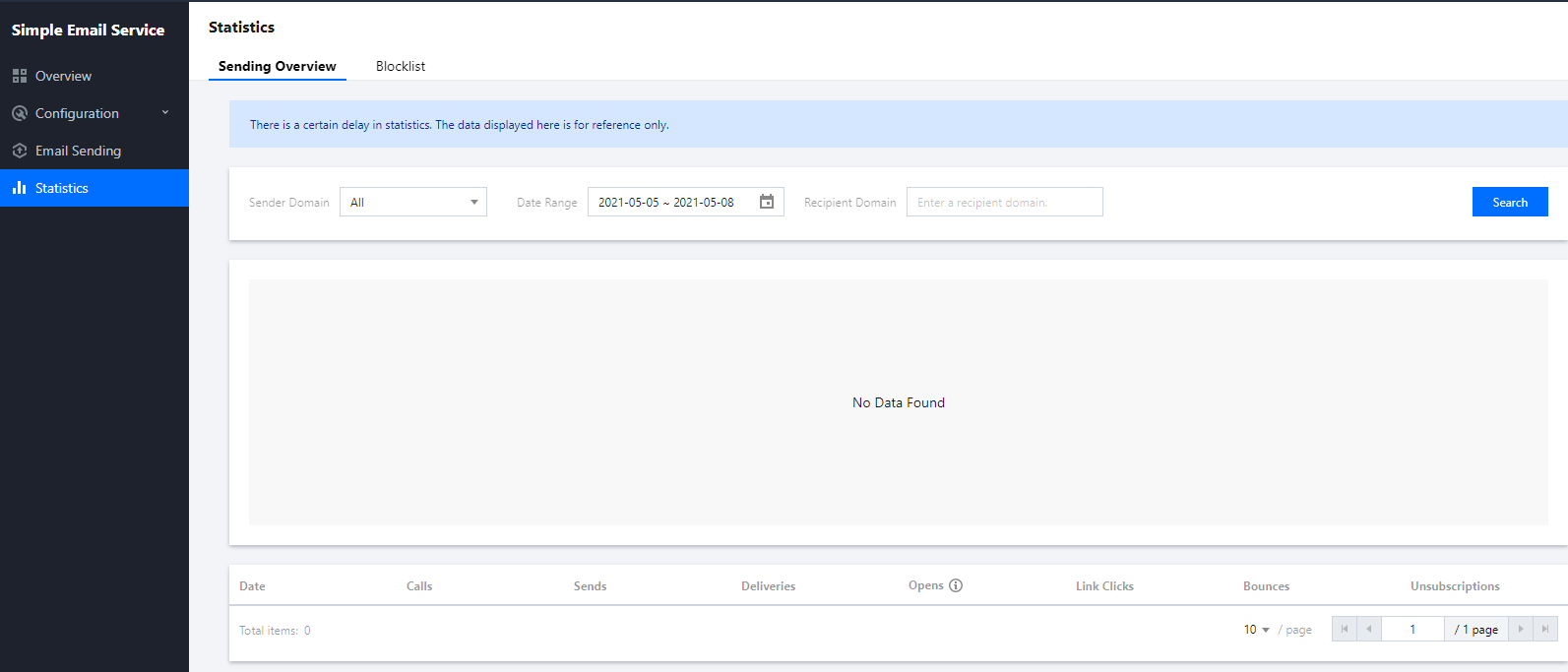Click the Unsubscriptions column header
The height and width of the screenshot is (672, 1568).
pyautogui.click(x=1455, y=585)
